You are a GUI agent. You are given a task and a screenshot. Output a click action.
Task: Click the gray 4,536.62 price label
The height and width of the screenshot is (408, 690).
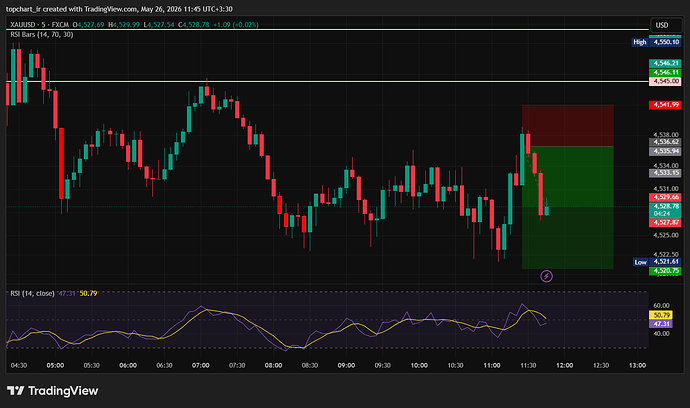coord(665,142)
